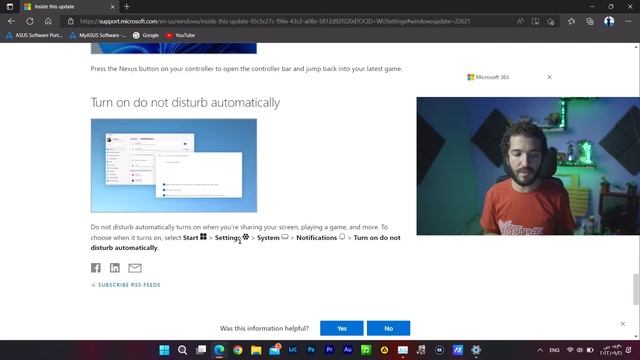Open File Explorer from taskbar
This screenshot has height=360, width=640.
pyautogui.click(x=256, y=350)
